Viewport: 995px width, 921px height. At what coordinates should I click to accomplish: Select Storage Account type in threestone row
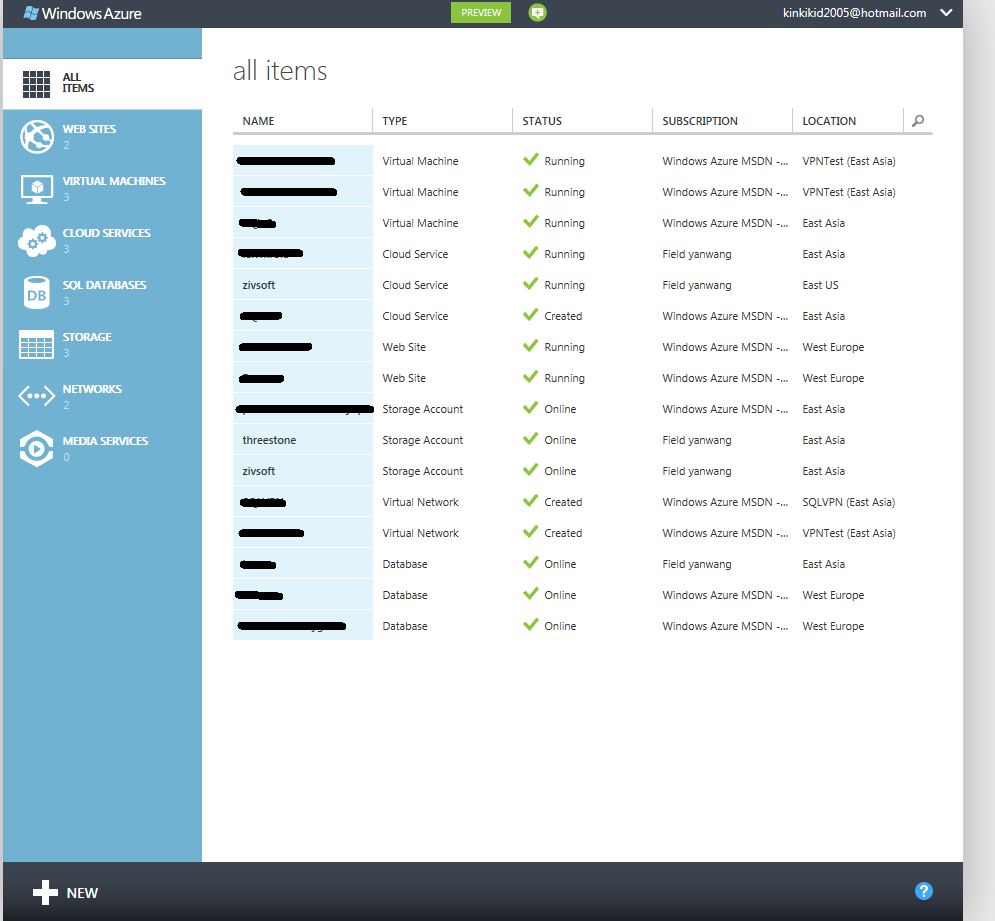[423, 440]
